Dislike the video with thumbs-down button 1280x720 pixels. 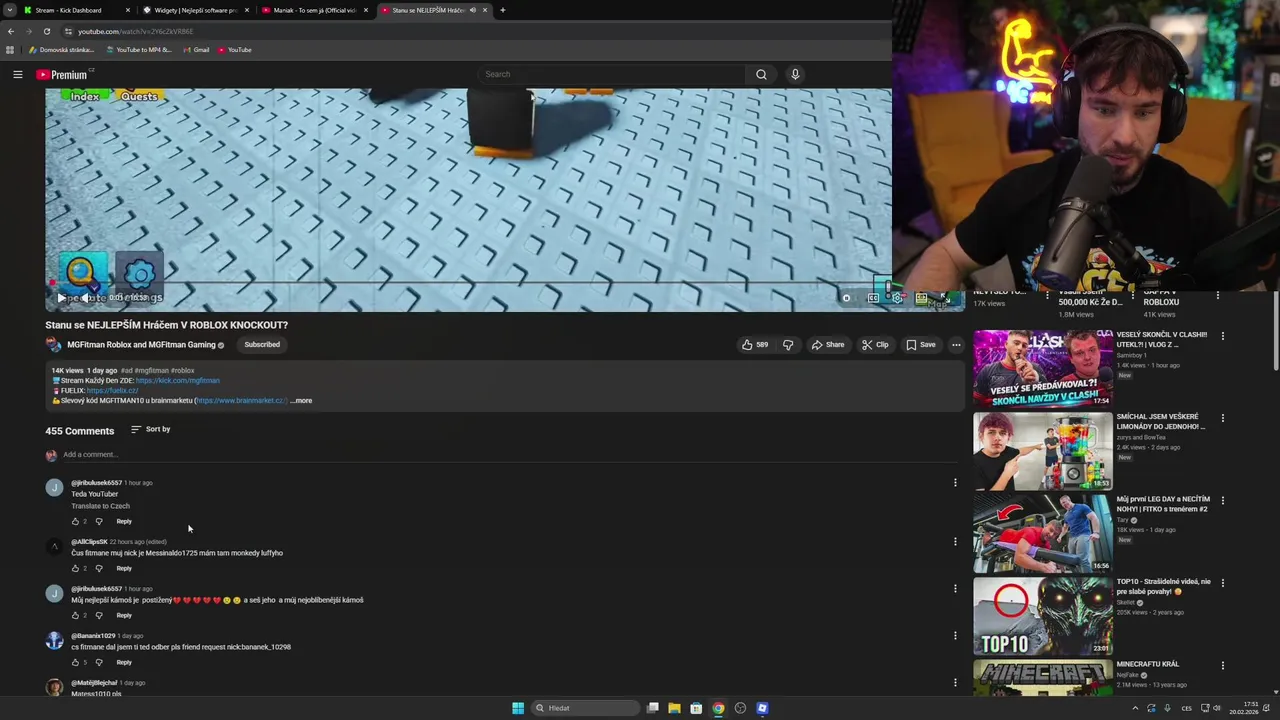pos(788,345)
